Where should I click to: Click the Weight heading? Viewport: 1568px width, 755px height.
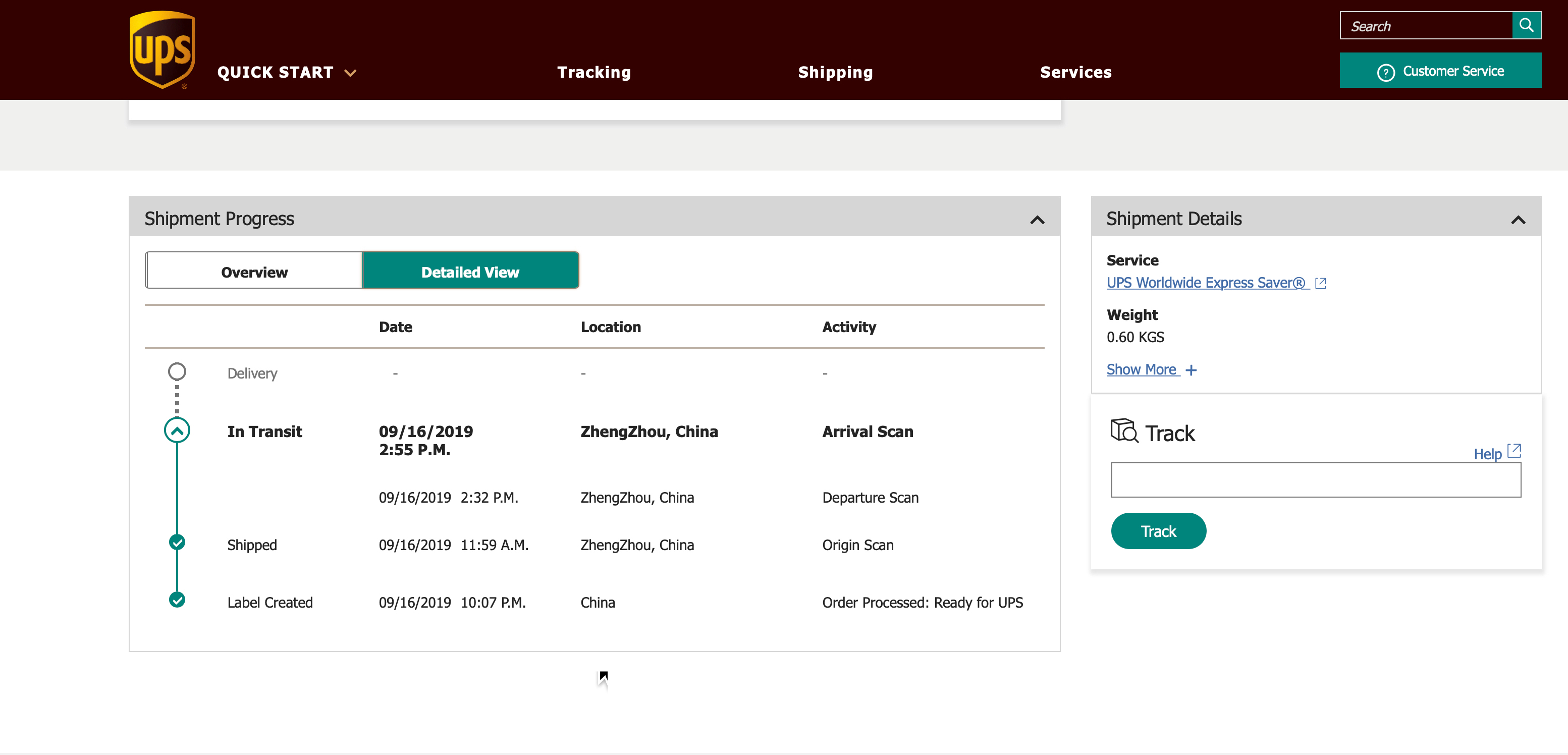[x=1132, y=315]
